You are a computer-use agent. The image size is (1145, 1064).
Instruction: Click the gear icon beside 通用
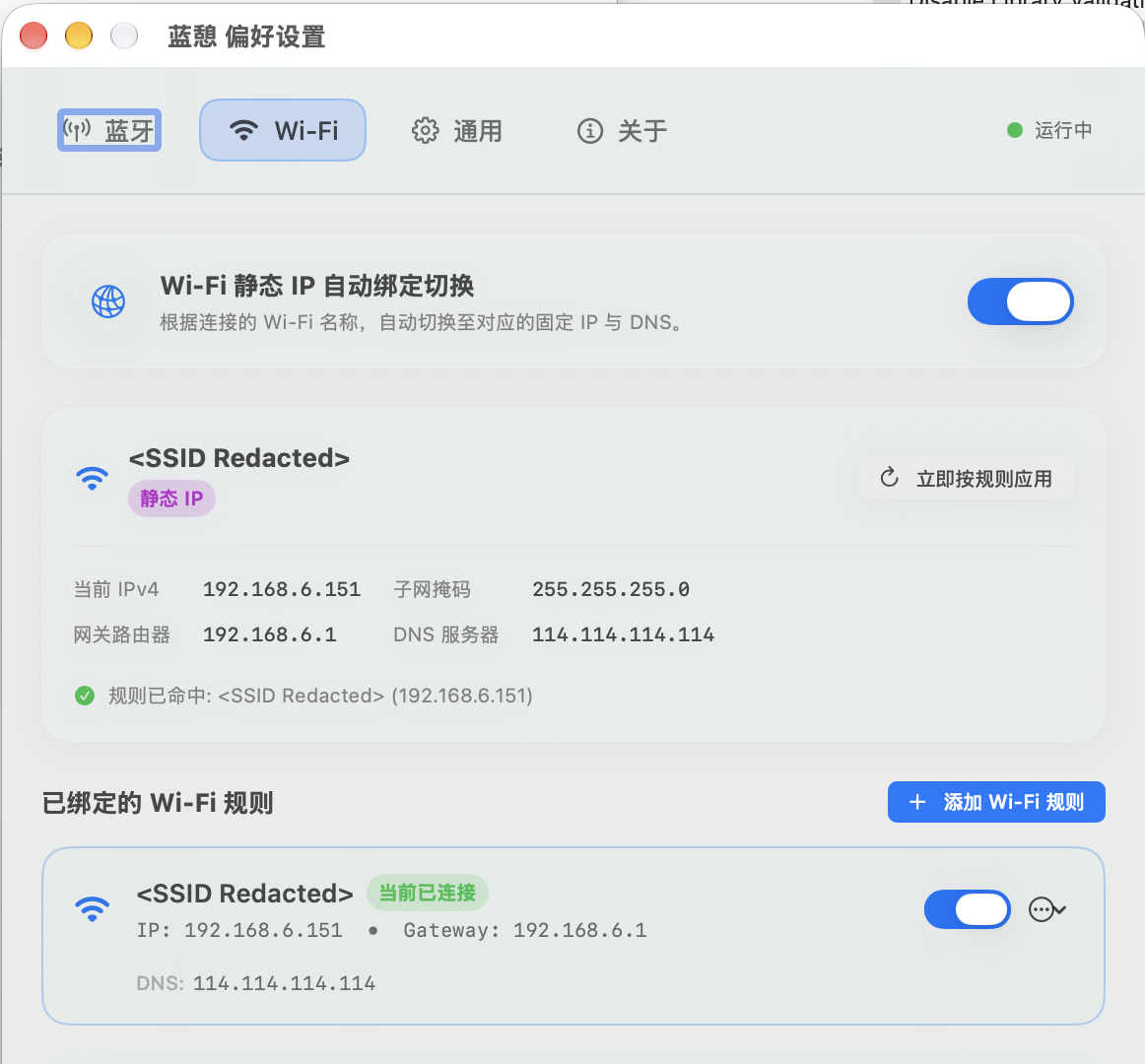[425, 131]
